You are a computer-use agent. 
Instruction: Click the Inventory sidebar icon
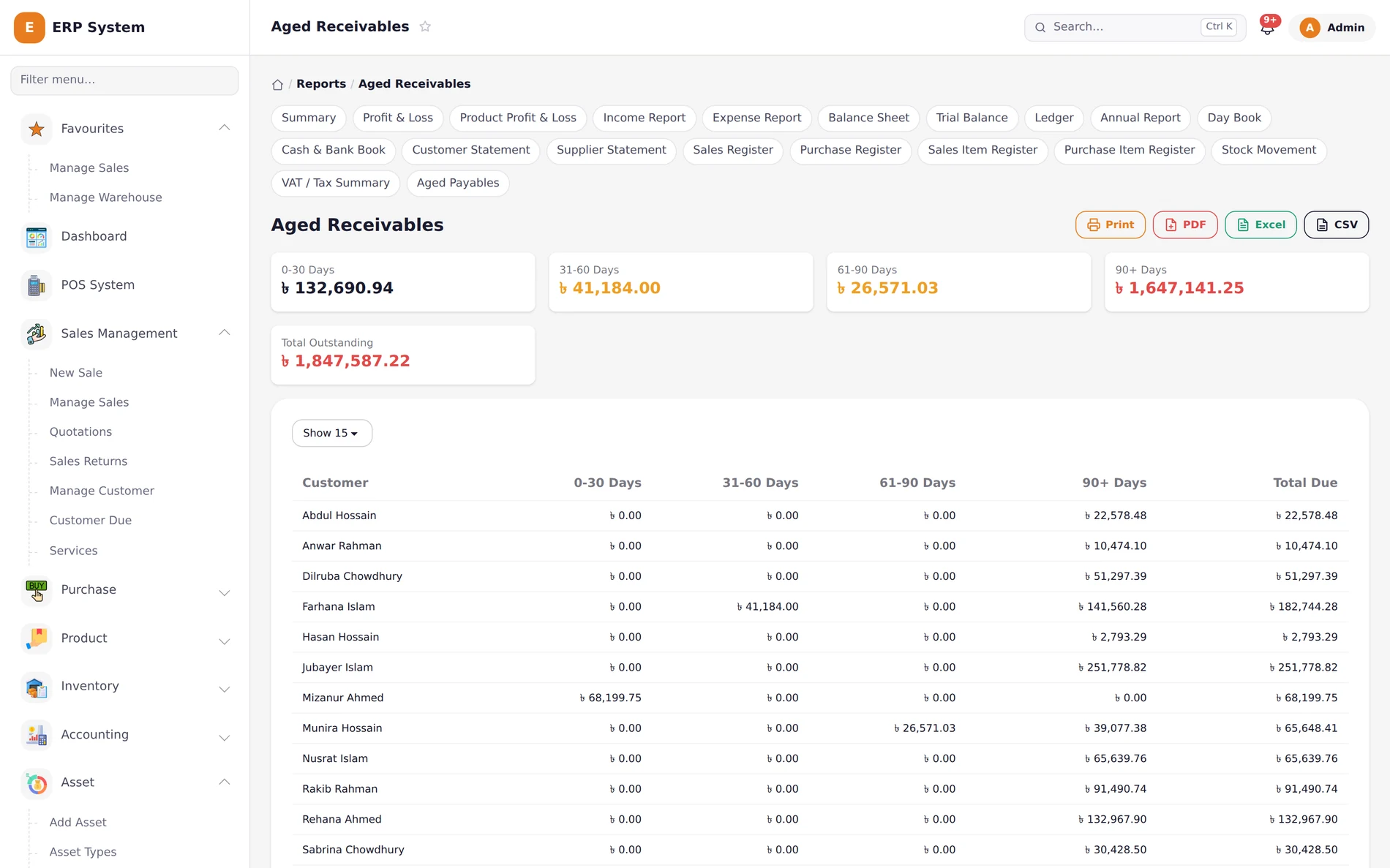[37, 687]
